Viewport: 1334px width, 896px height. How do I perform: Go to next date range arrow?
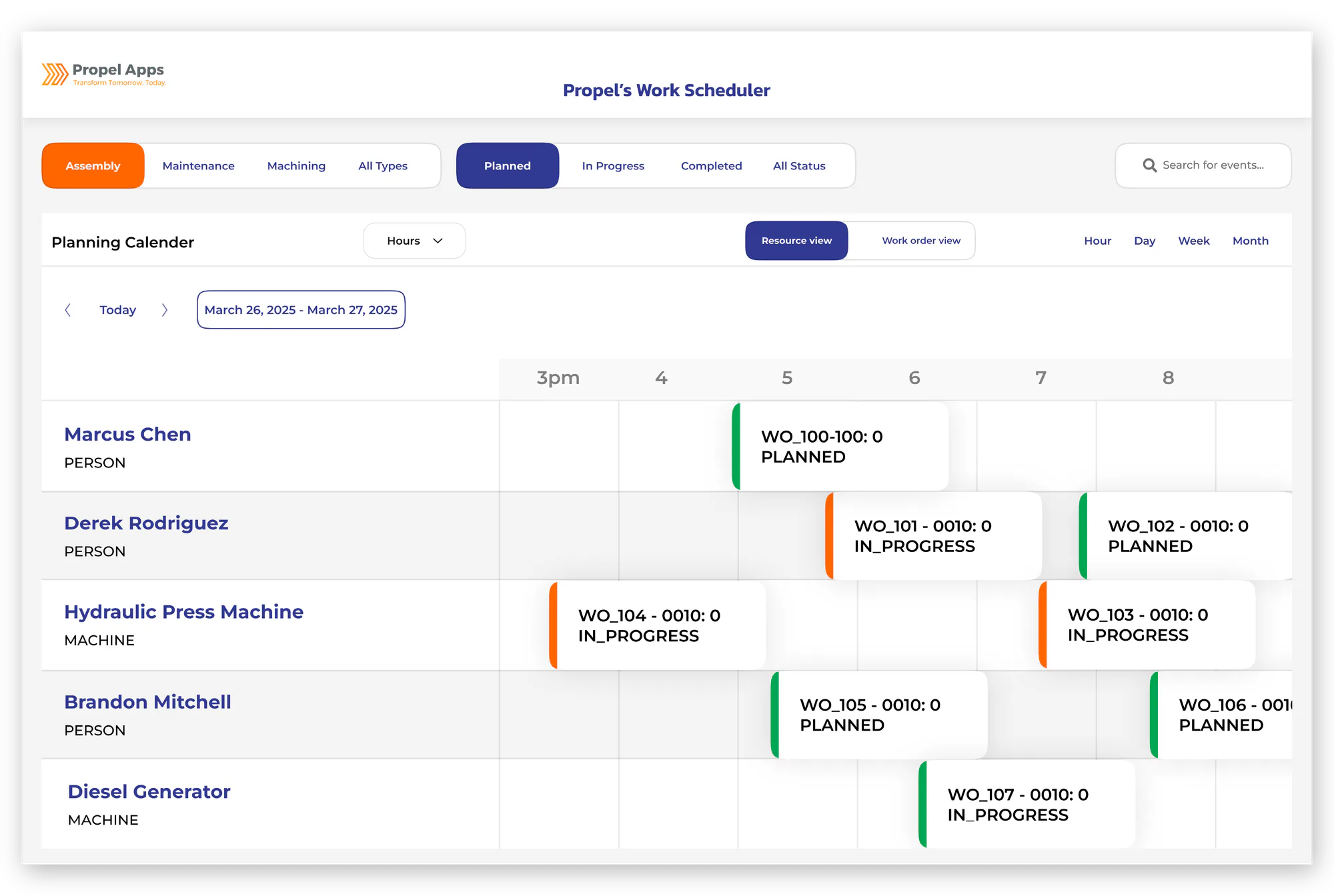[165, 310]
